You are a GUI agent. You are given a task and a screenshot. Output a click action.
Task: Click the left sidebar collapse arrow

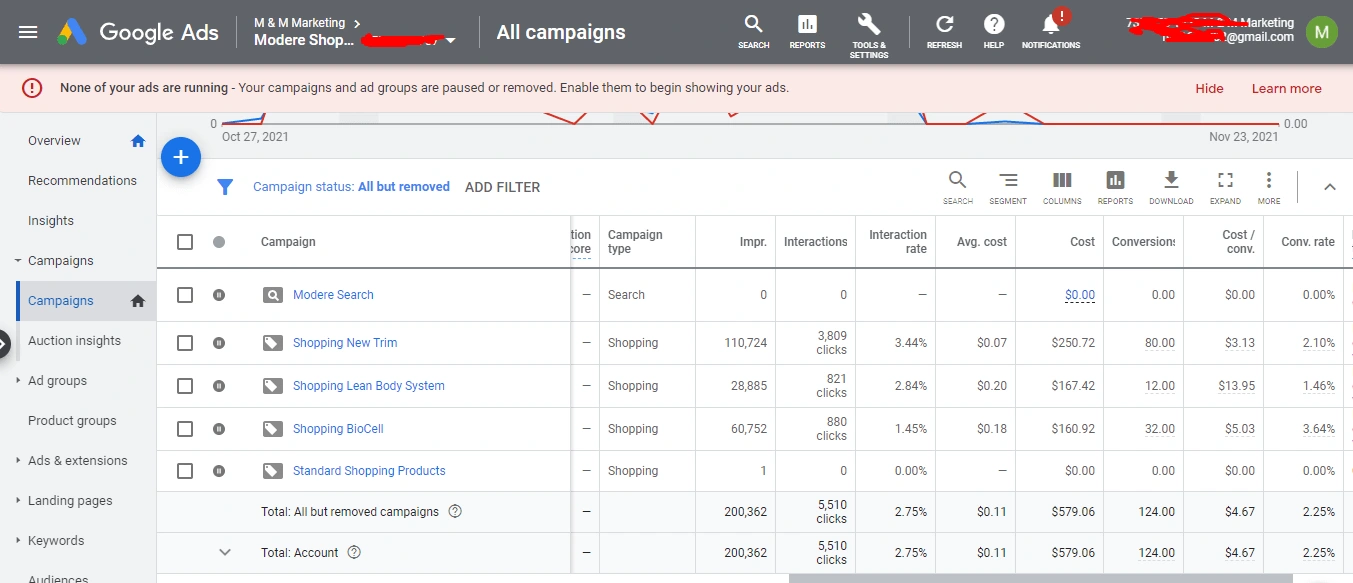point(4,344)
